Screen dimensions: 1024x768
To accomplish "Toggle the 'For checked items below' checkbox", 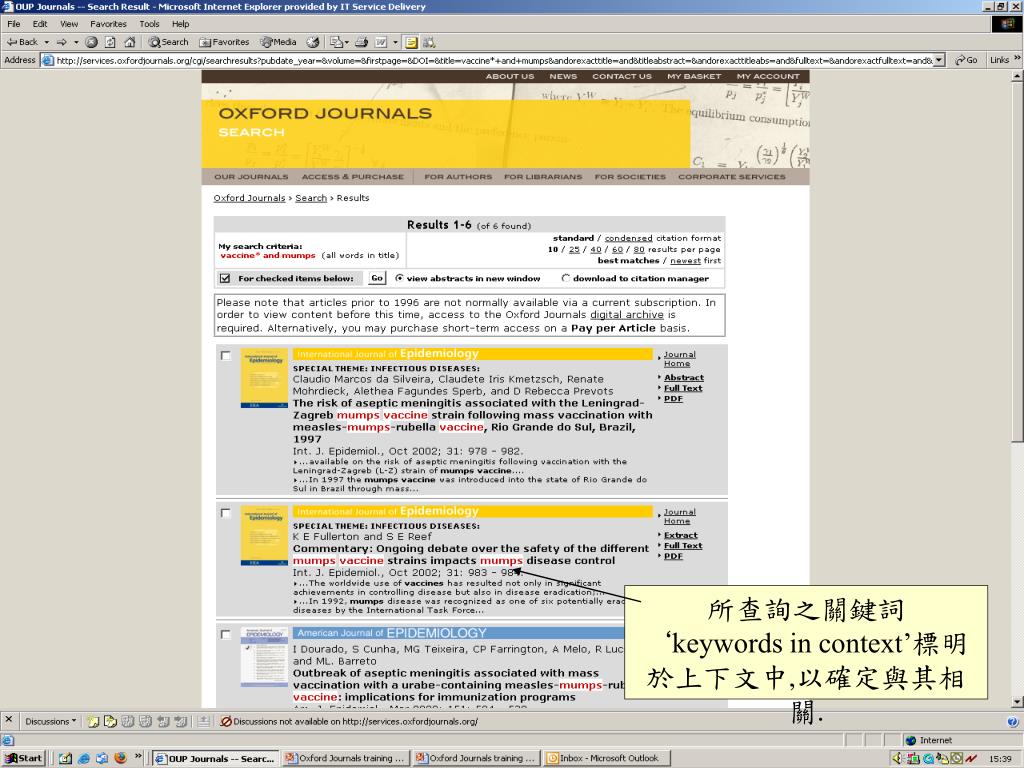I will point(225,278).
